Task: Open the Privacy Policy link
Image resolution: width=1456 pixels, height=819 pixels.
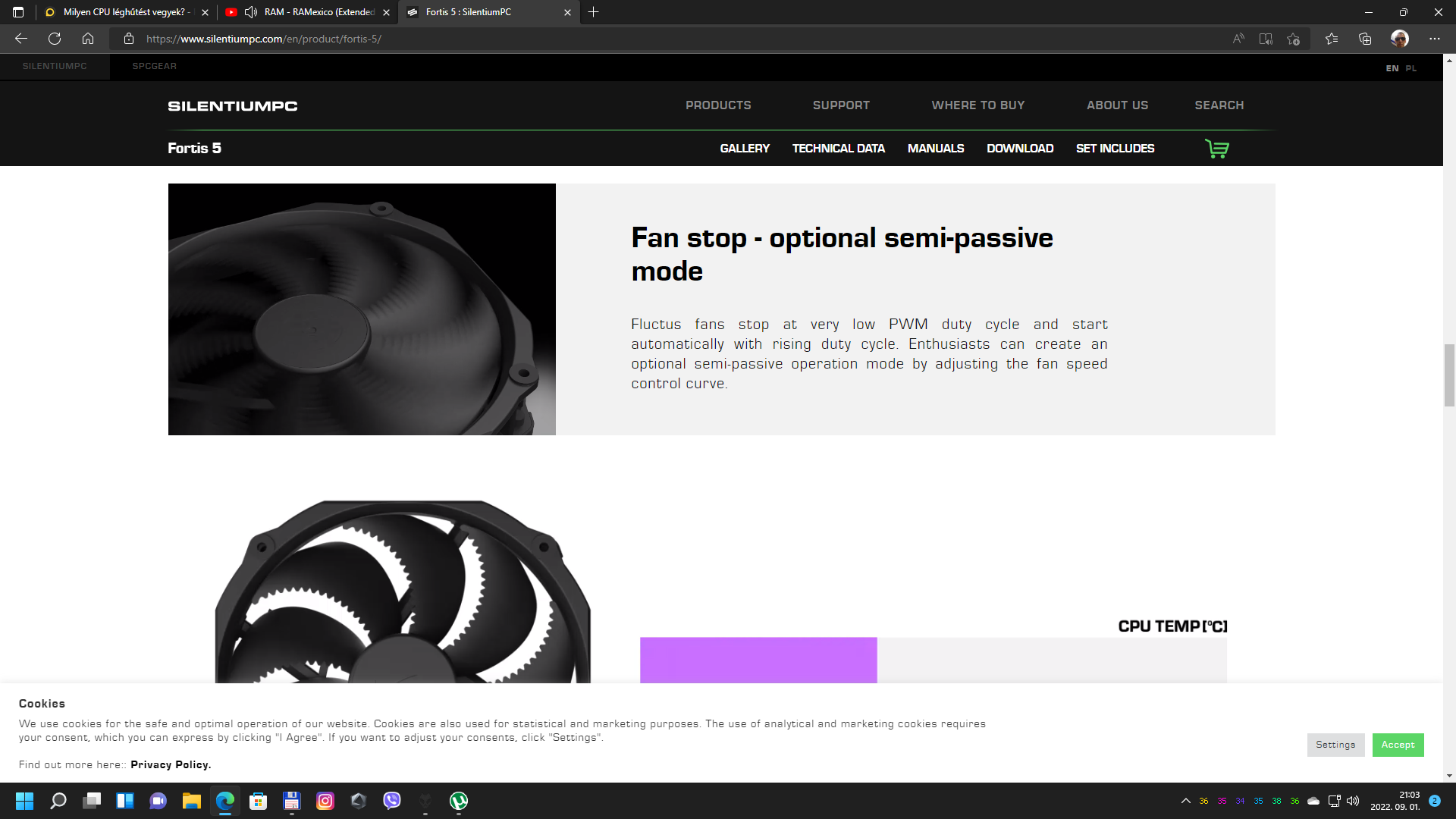Action: 171,764
